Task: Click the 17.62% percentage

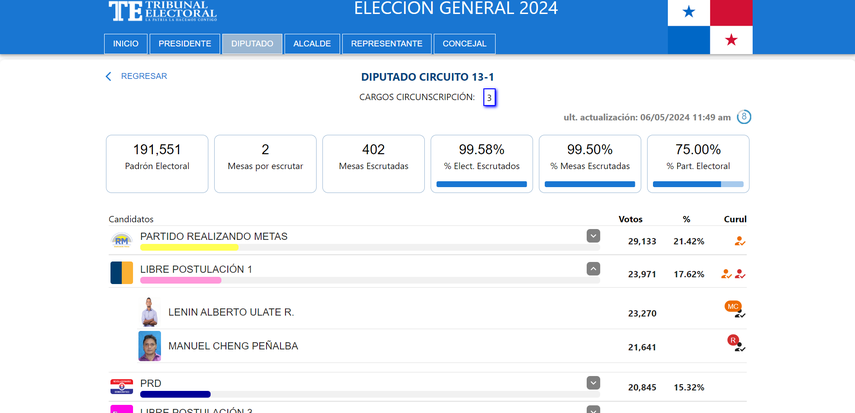Action: coord(689,274)
